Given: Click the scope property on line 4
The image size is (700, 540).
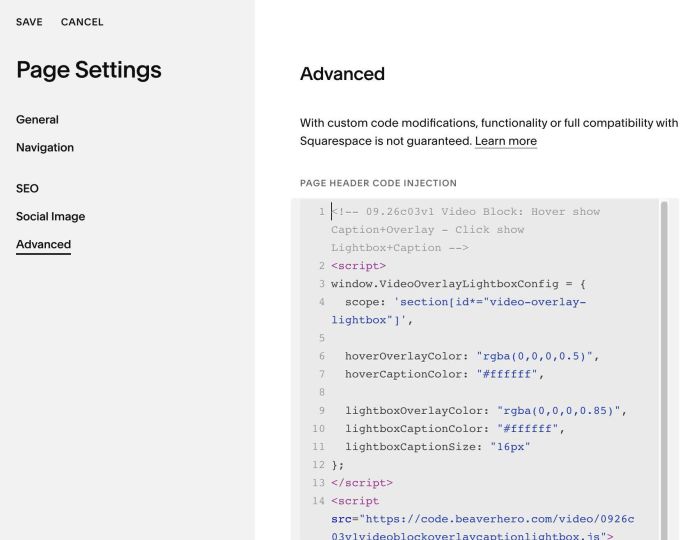Looking at the screenshot, I should point(365,302).
